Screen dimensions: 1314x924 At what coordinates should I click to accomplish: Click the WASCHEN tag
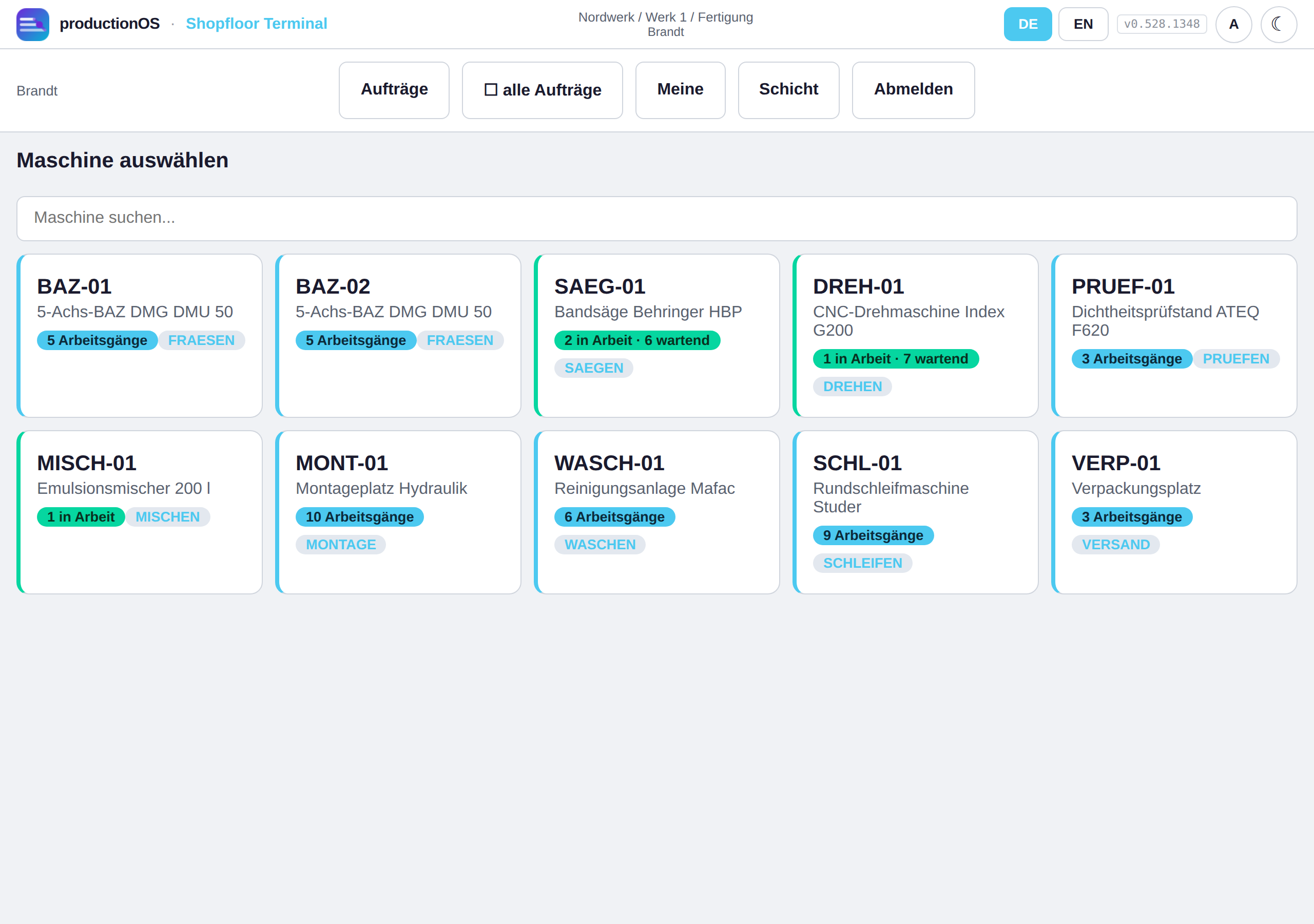pyautogui.click(x=600, y=544)
